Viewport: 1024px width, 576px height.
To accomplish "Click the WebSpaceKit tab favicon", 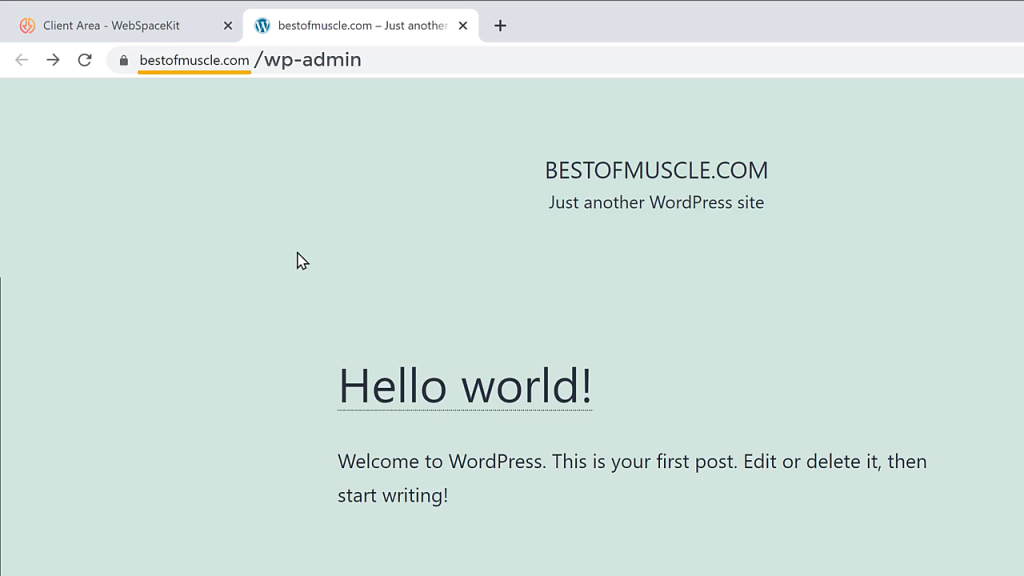I will 27,25.
